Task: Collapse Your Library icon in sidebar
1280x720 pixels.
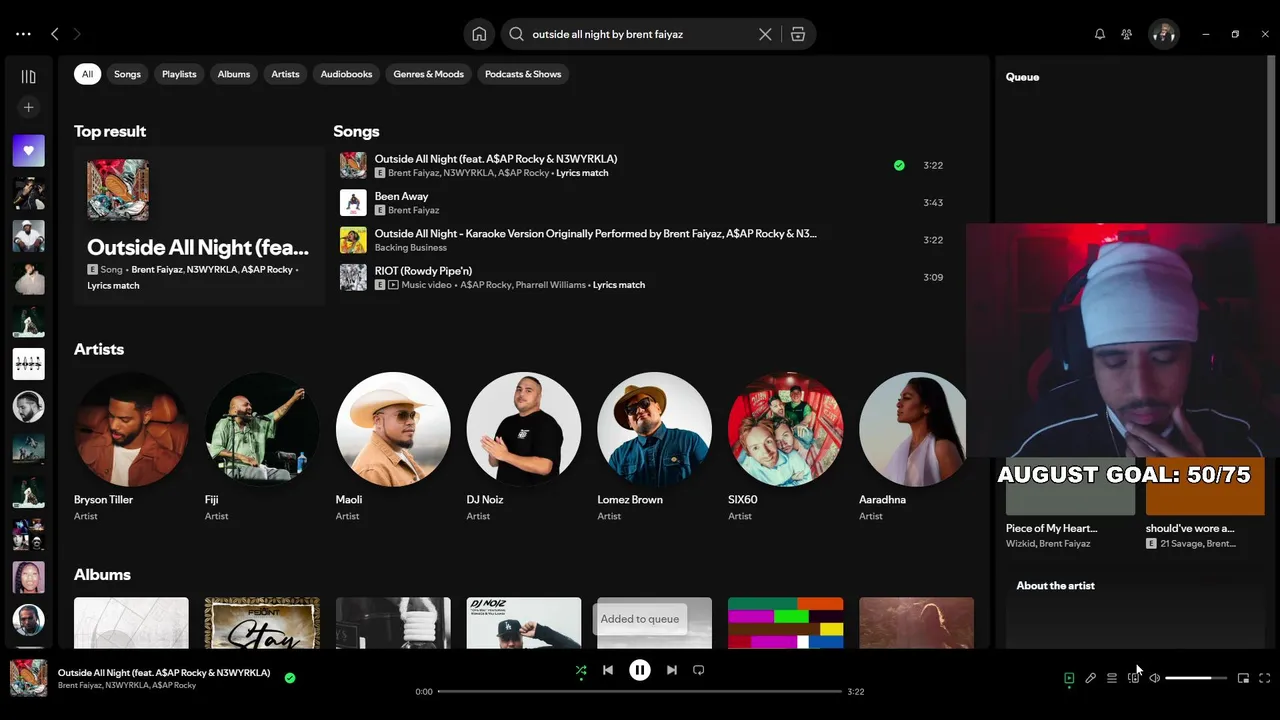Action: [x=28, y=77]
